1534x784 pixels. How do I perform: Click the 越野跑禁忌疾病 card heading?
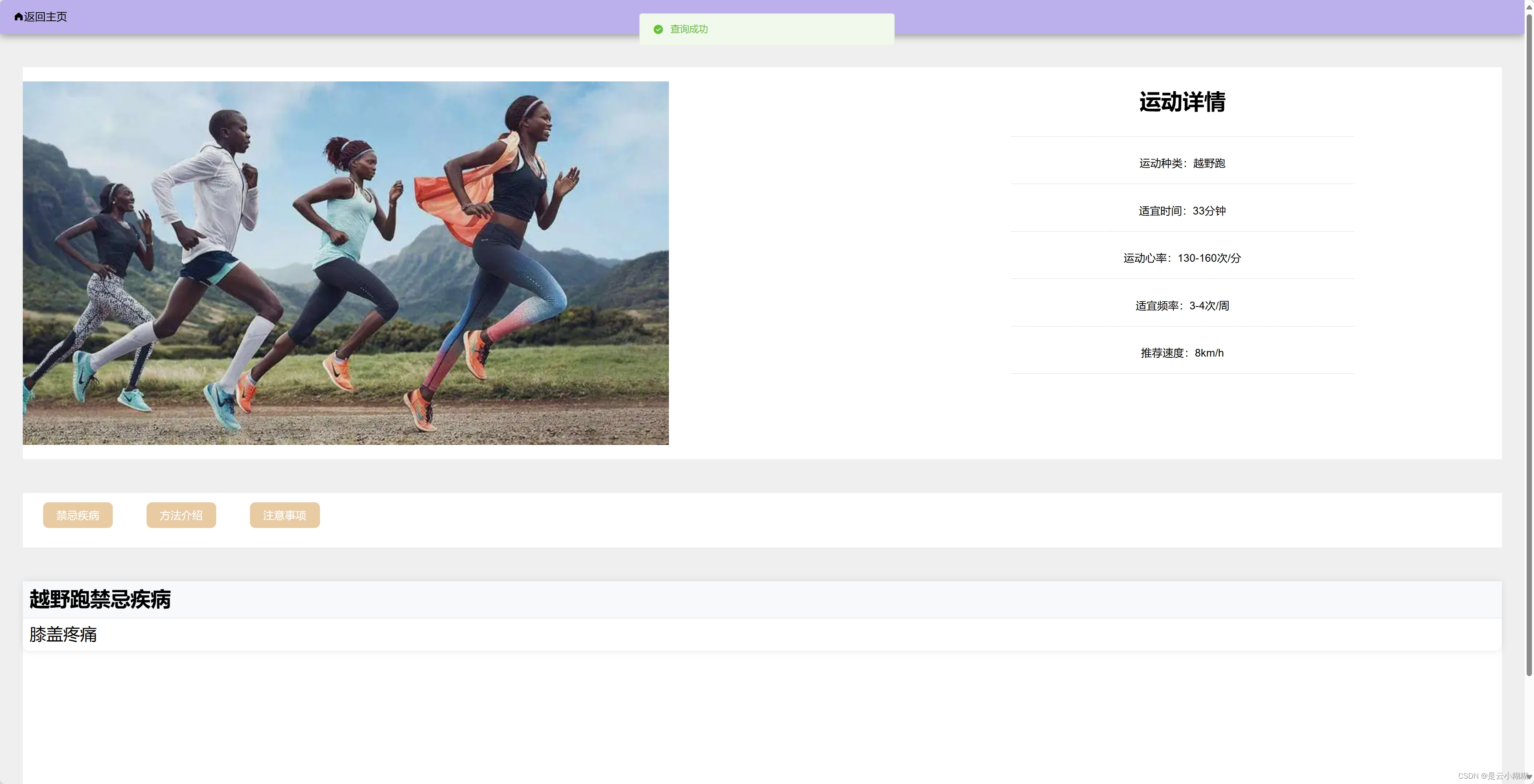(x=100, y=599)
